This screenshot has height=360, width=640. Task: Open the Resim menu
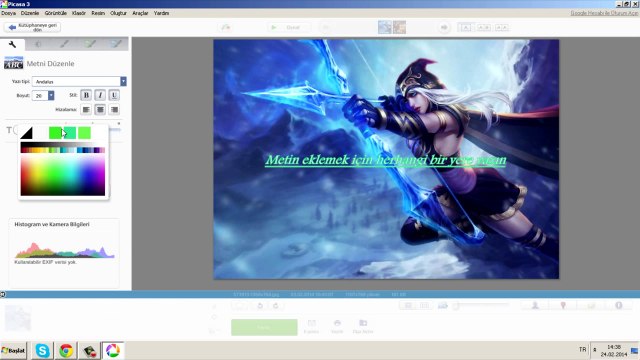click(x=98, y=13)
